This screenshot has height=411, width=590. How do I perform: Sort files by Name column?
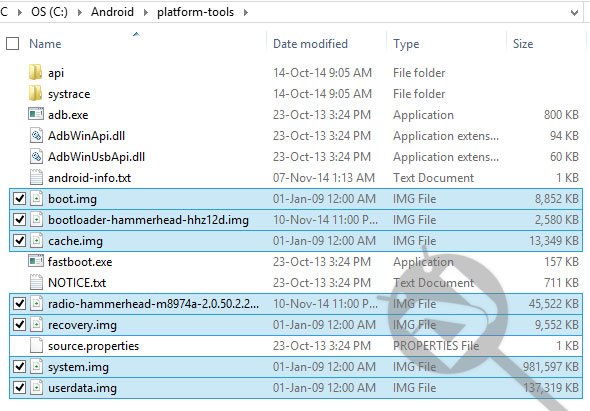(x=45, y=44)
